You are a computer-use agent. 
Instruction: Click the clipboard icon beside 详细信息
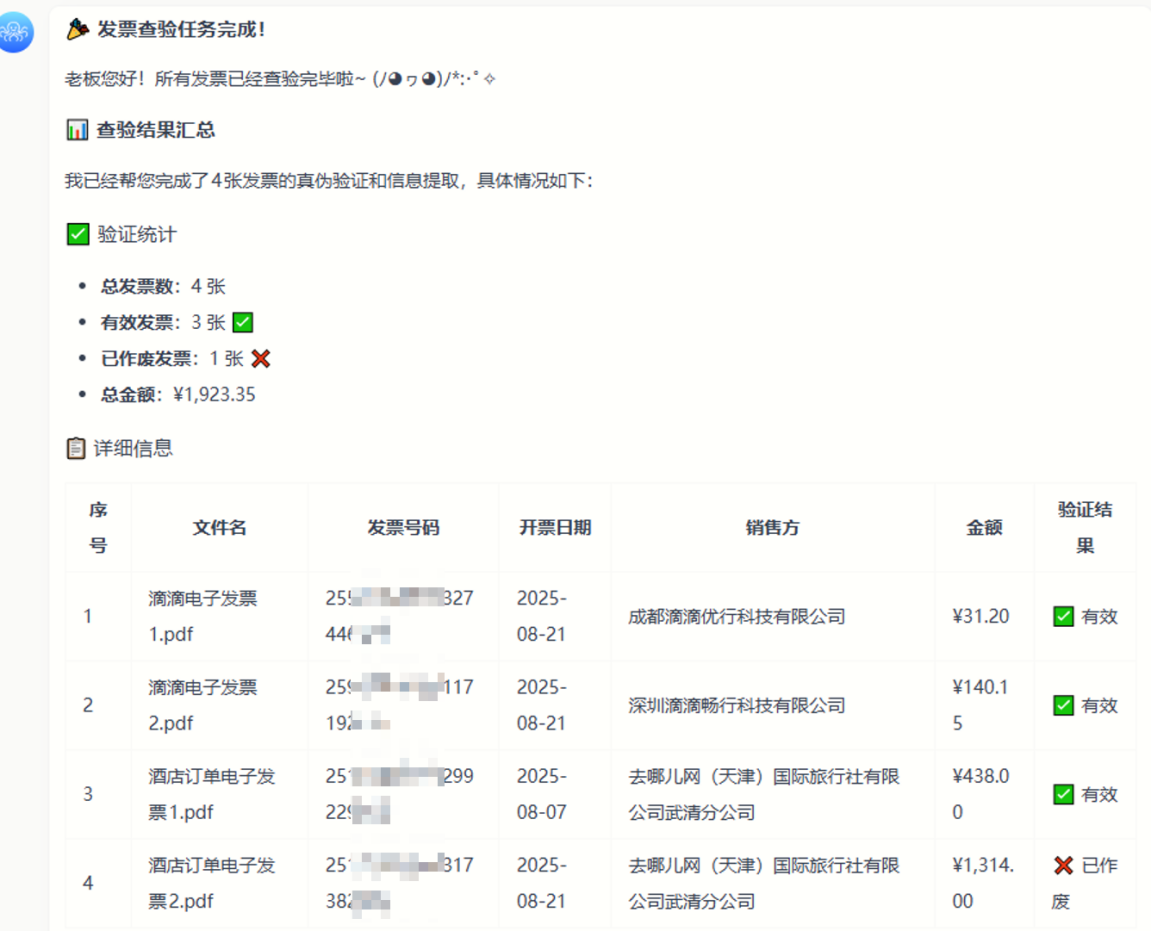click(76, 448)
